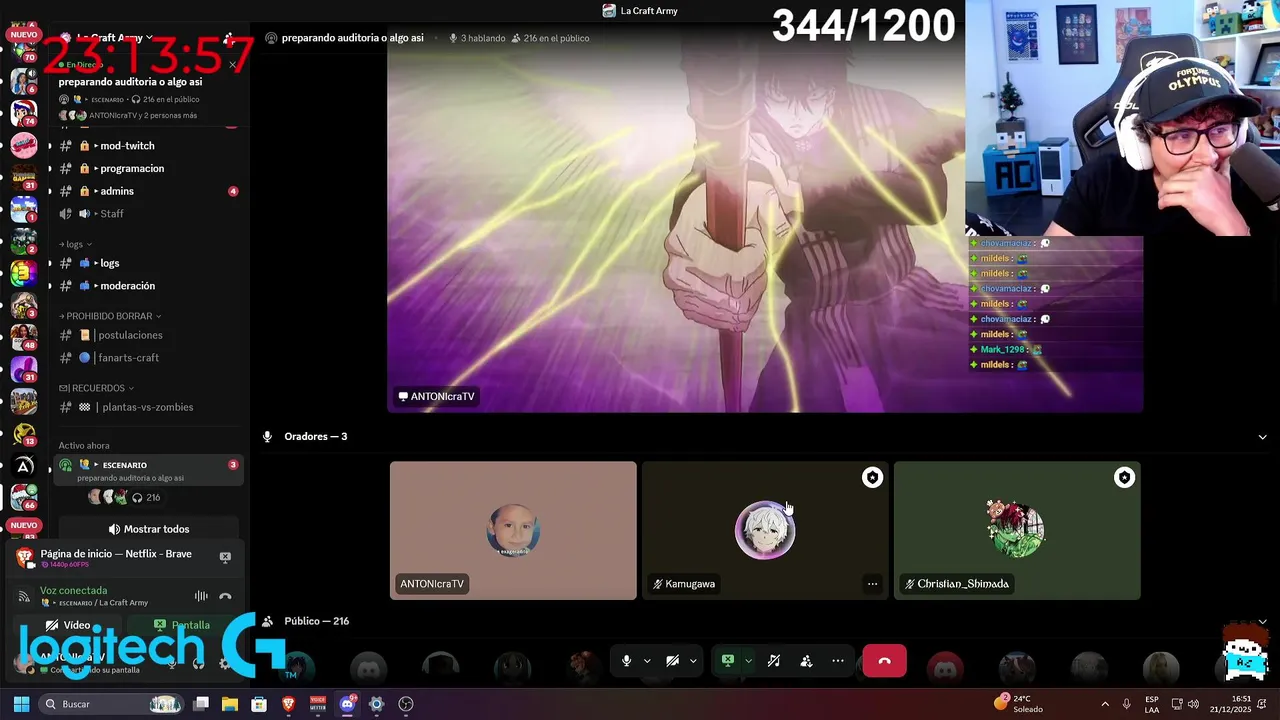Open the plantas-vs-zombies channel
This screenshot has width=1280, height=720.
(149, 407)
